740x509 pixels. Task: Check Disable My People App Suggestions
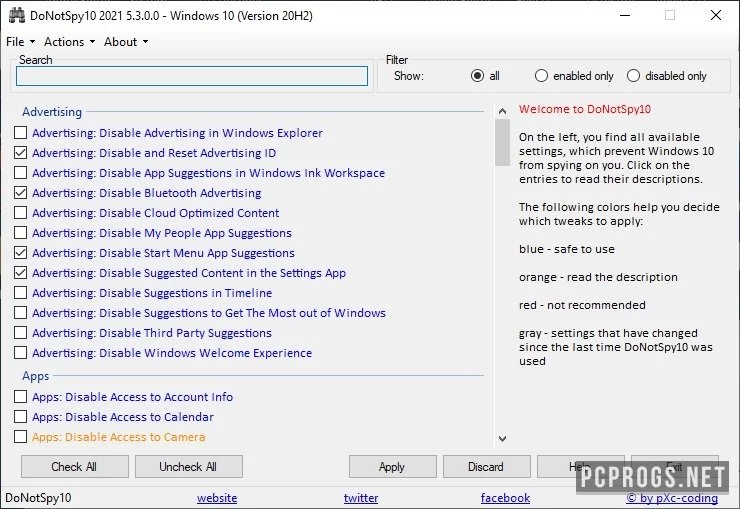coord(20,233)
